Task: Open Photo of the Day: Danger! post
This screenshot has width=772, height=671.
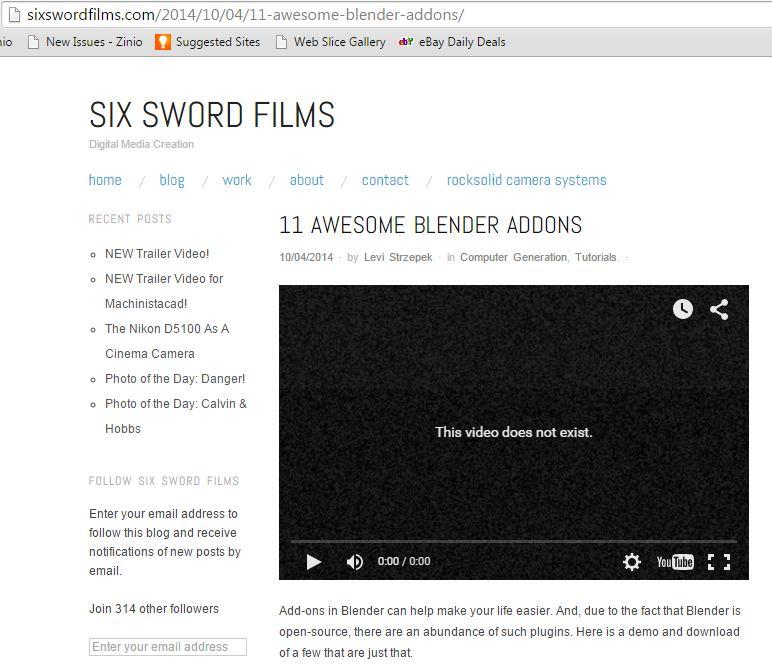Action: click(175, 379)
